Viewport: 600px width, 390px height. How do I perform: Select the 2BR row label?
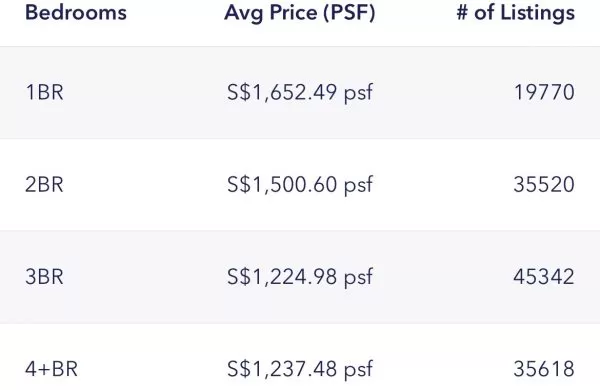[44, 184]
